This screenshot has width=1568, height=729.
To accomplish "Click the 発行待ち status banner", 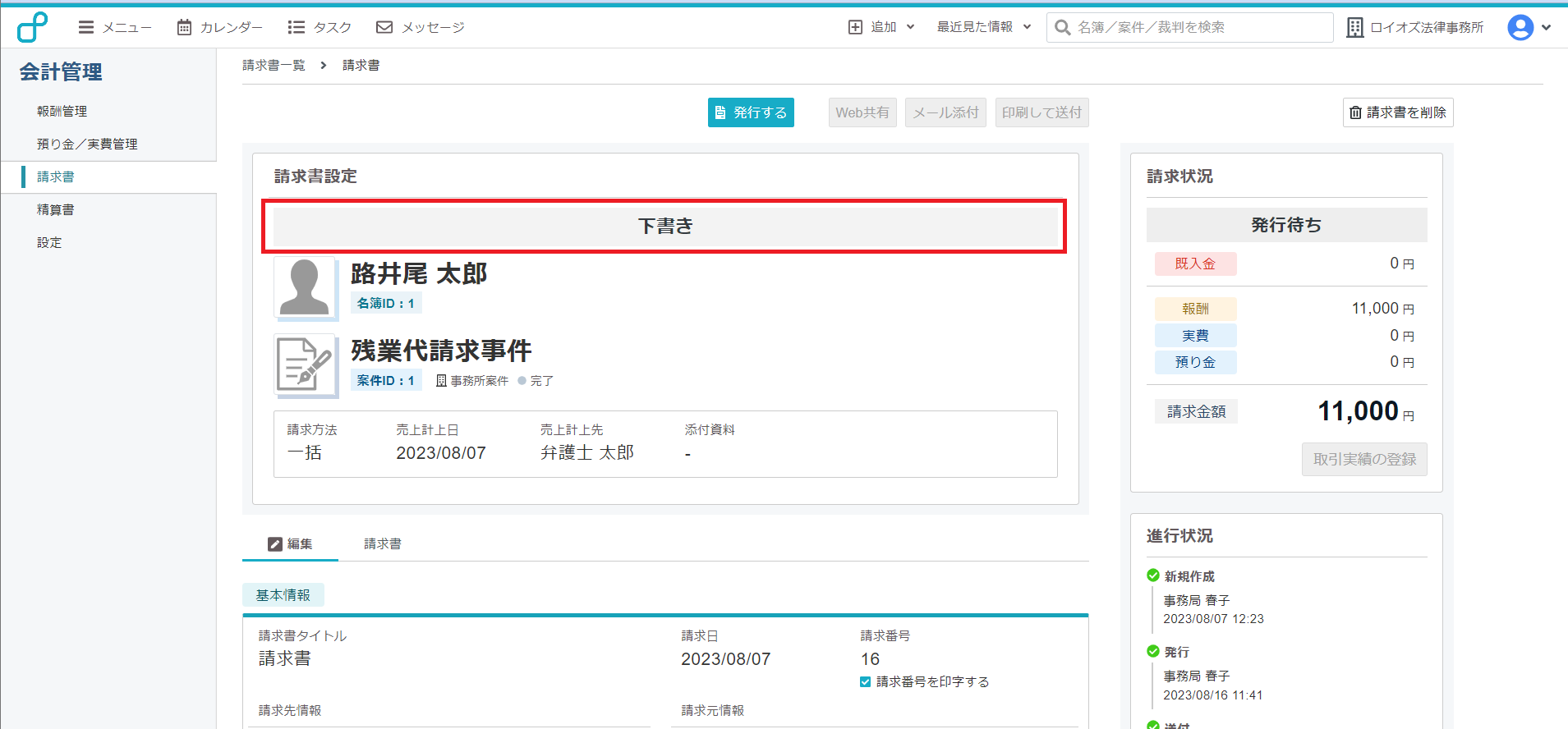I will click(1286, 224).
